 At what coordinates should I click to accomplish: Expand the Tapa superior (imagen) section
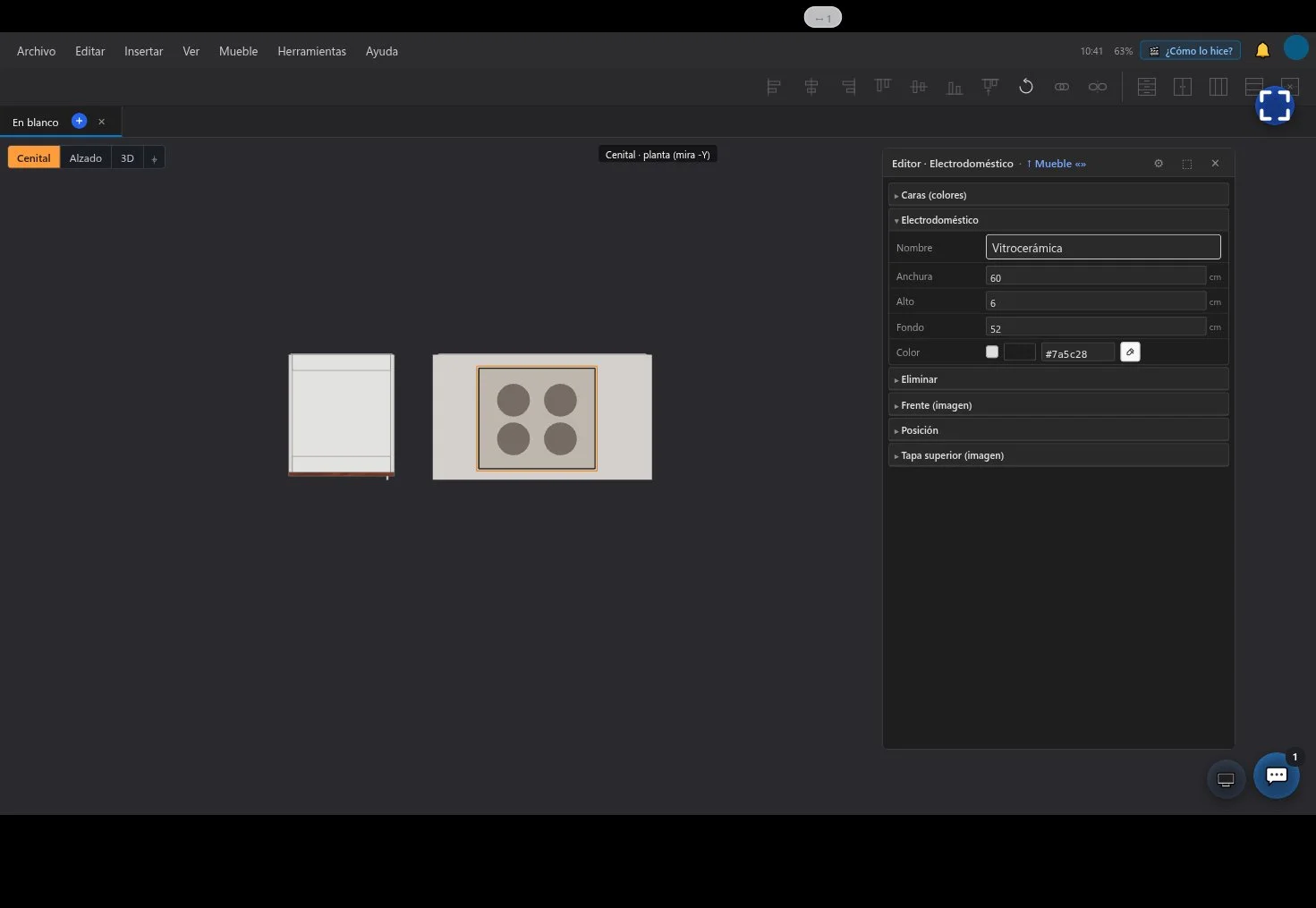(x=1058, y=455)
